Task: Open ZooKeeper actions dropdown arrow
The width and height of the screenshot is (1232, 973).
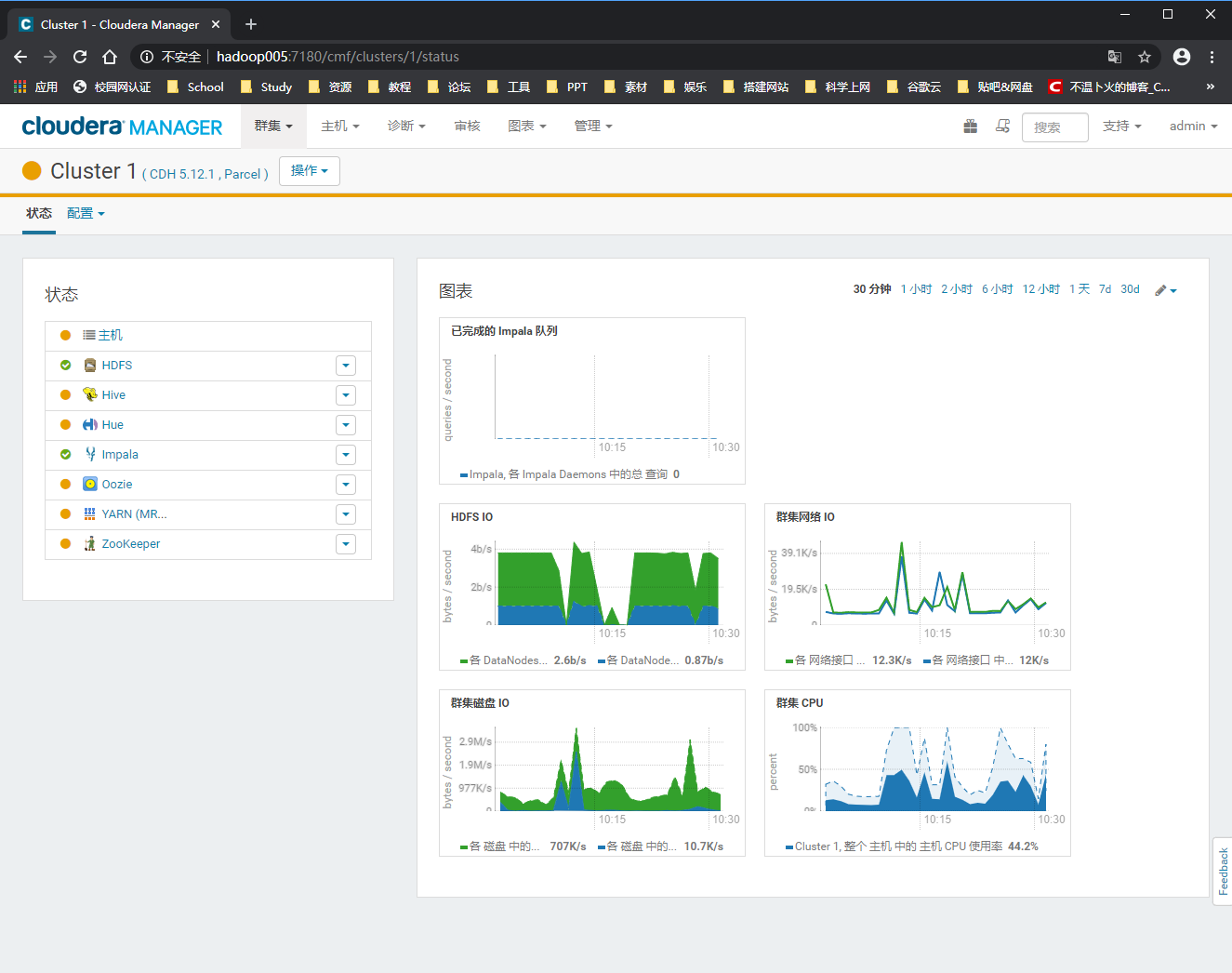Action: pos(346,544)
